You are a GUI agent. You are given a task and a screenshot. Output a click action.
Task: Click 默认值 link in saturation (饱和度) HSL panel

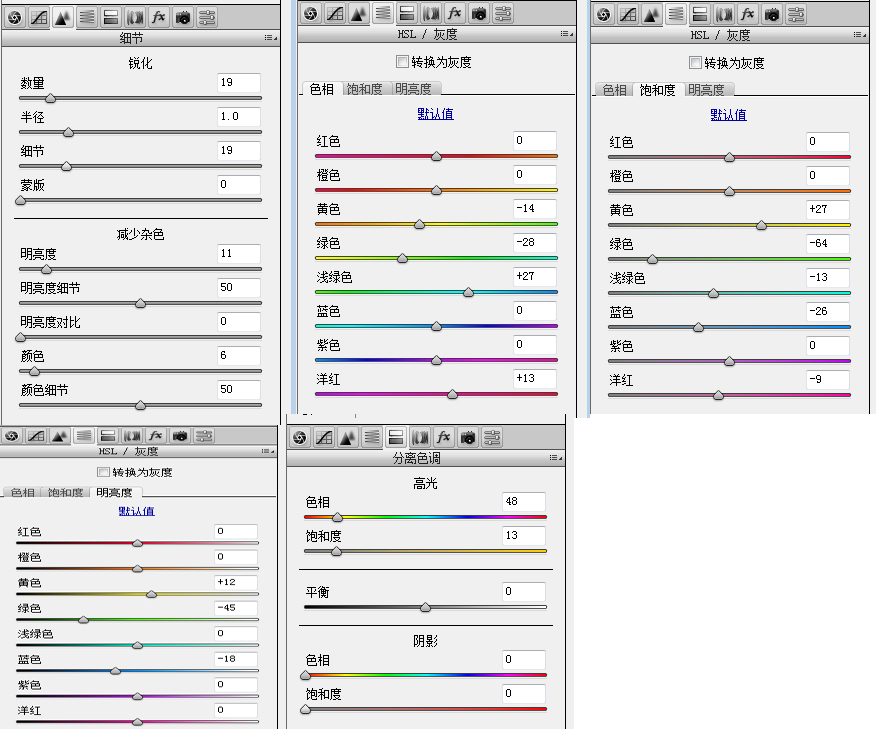click(729, 115)
